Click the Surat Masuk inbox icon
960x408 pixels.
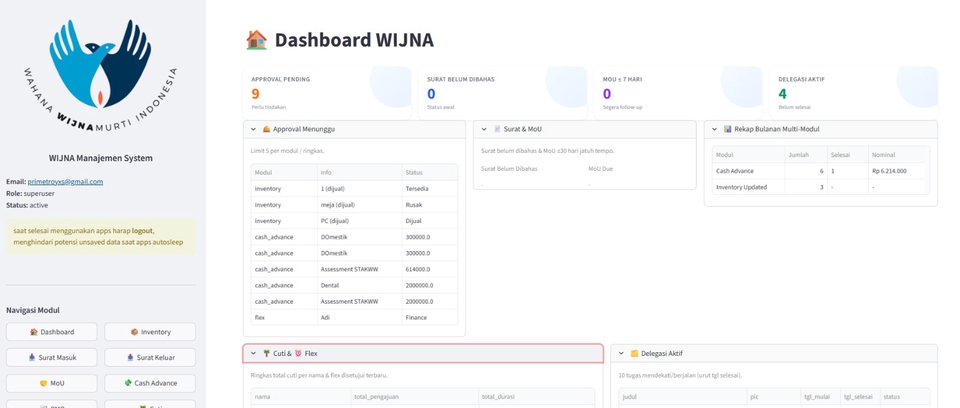(33, 357)
